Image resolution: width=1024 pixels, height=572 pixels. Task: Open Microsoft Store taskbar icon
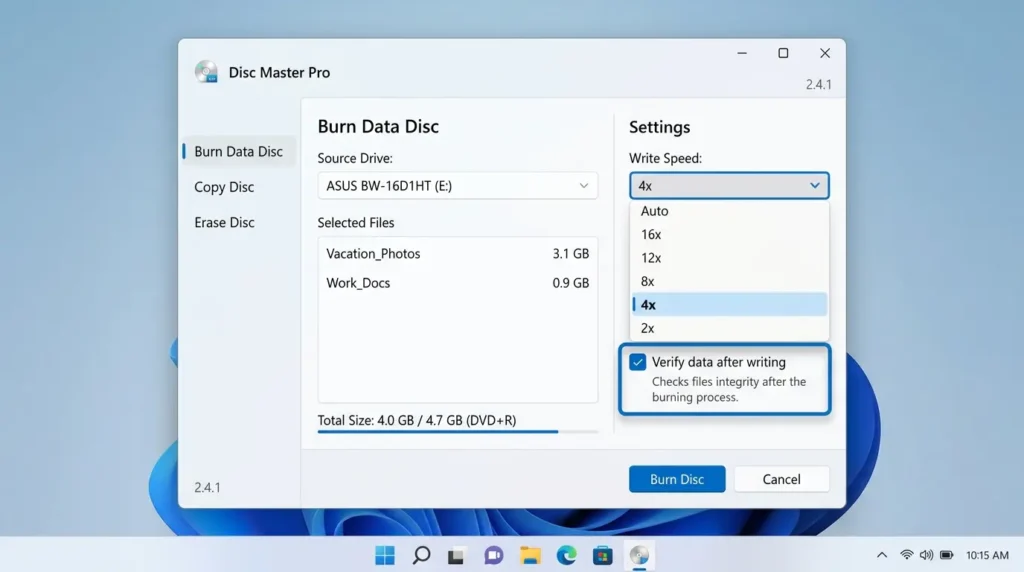pos(602,556)
